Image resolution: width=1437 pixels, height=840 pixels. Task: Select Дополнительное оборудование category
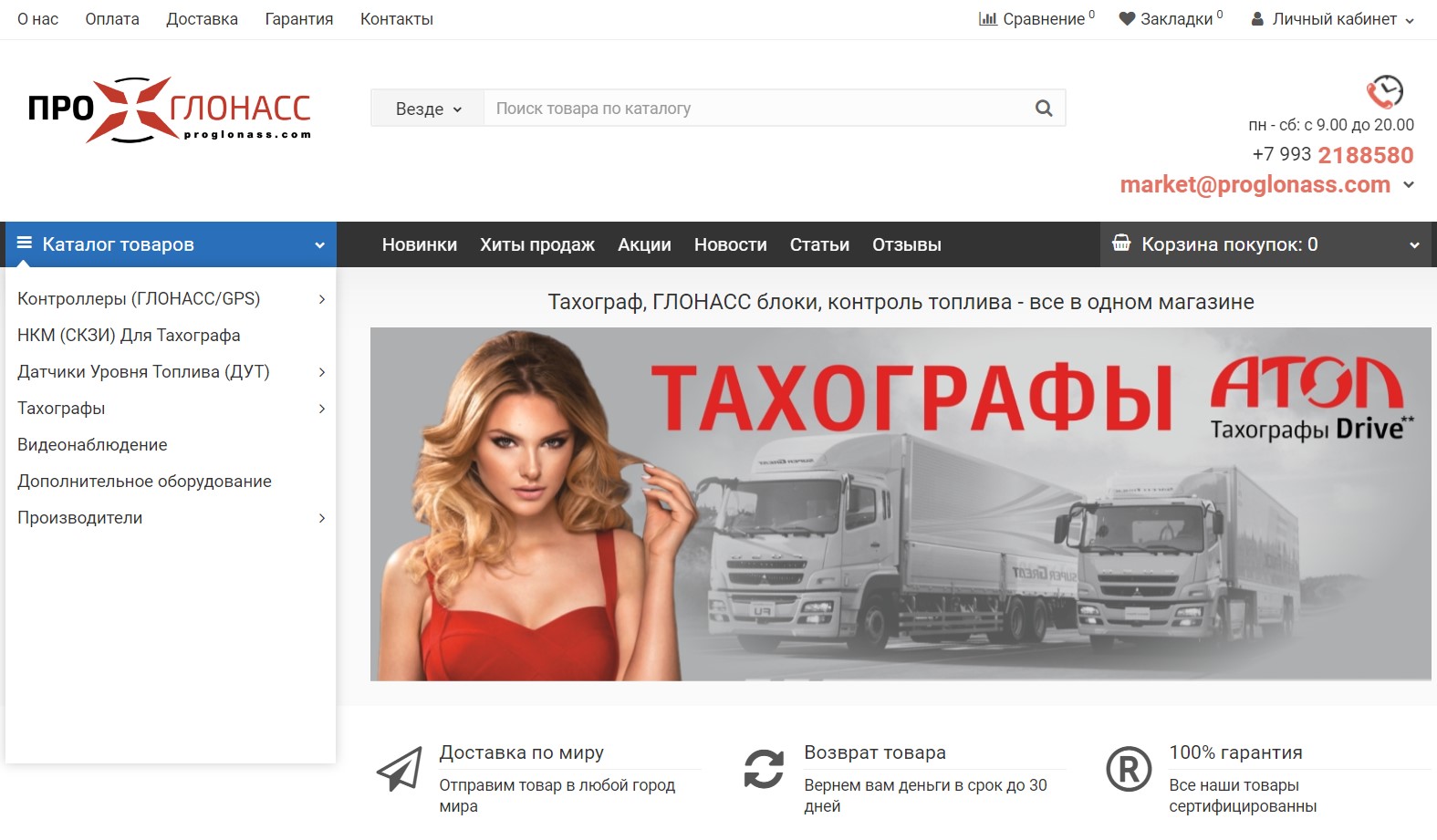pos(144,482)
